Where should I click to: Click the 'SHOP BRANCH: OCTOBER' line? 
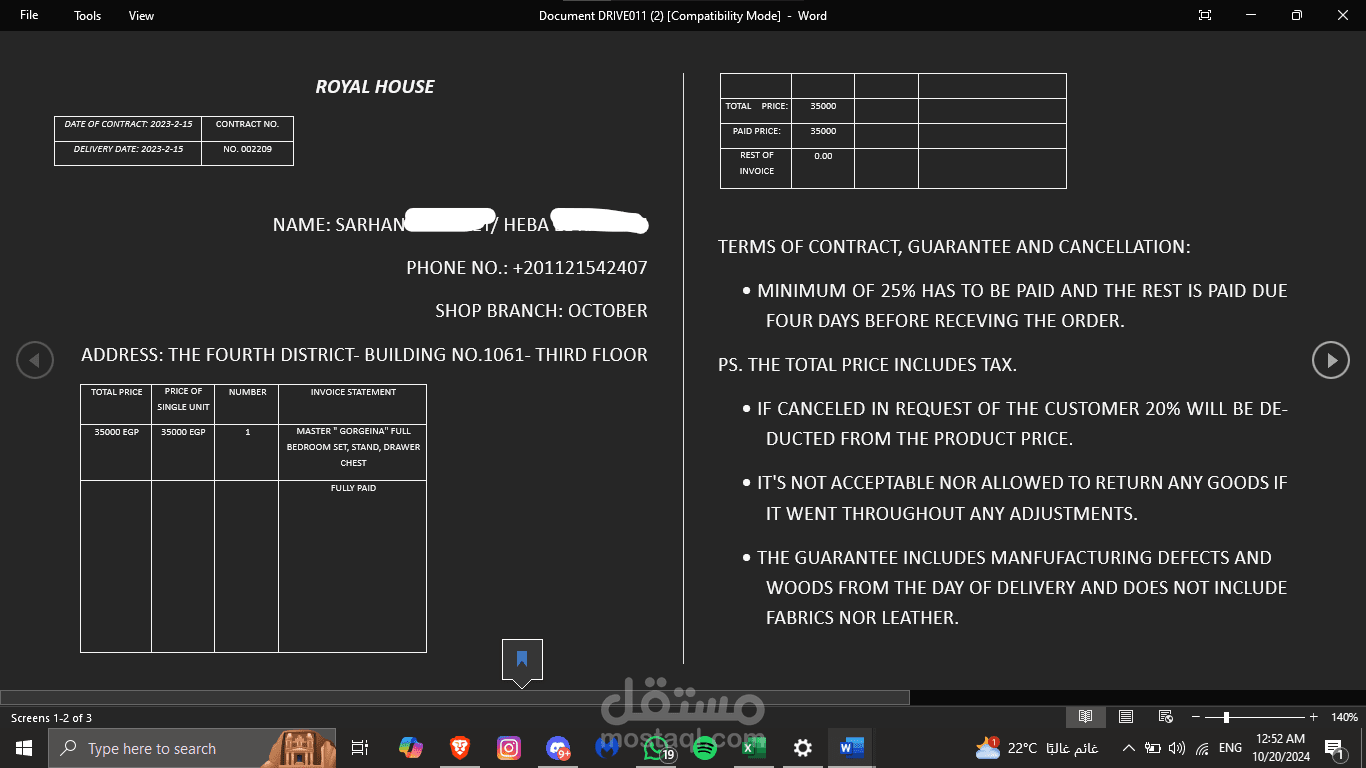tap(541, 311)
